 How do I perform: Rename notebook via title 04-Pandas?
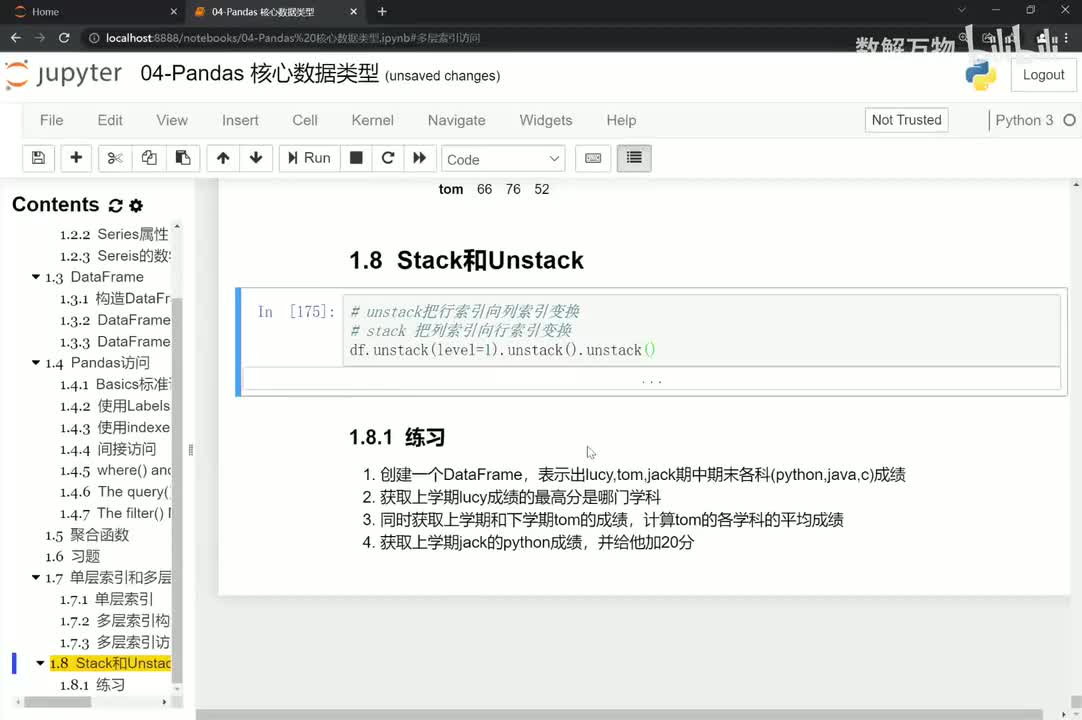point(259,73)
